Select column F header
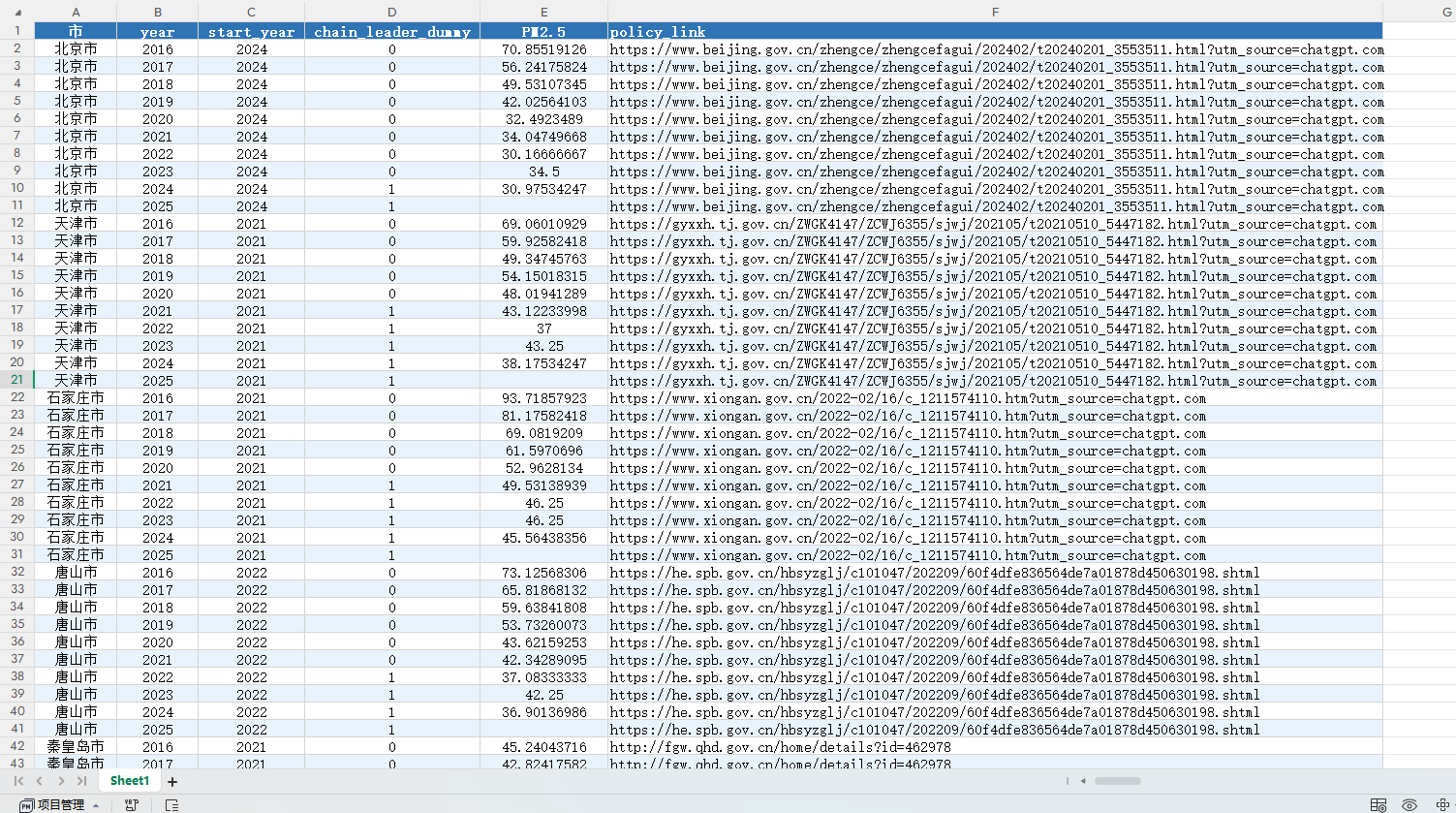Screen dimensions: 1456x813 point(996,12)
